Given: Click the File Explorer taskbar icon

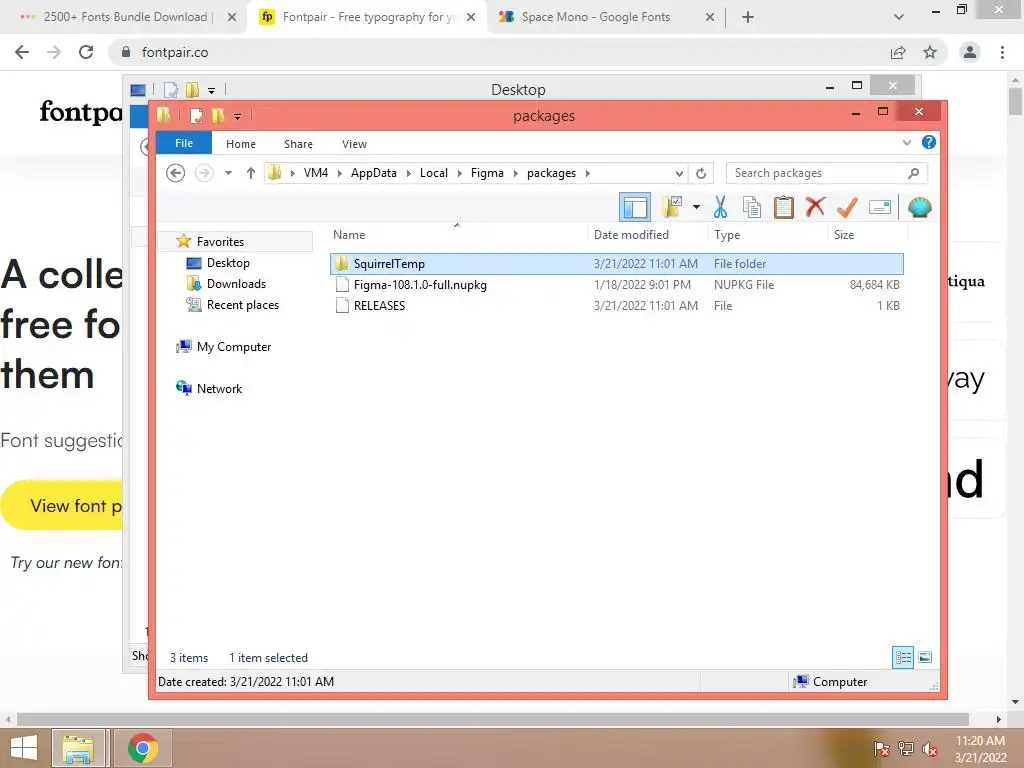Looking at the screenshot, I should point(78,748).
